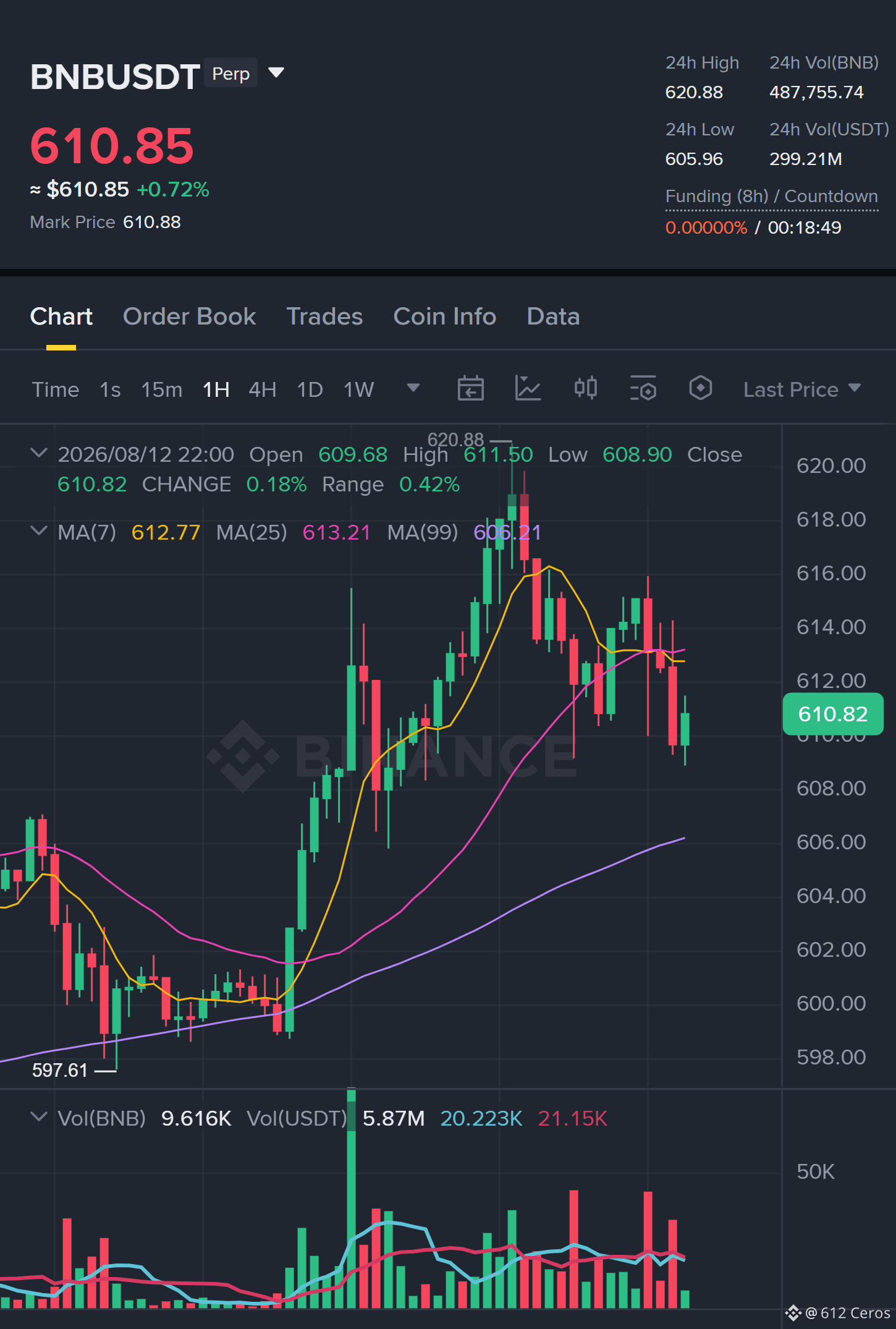Click the hexagon chart preferences icon
896x1329 pixels.
(x=700, y=388)
